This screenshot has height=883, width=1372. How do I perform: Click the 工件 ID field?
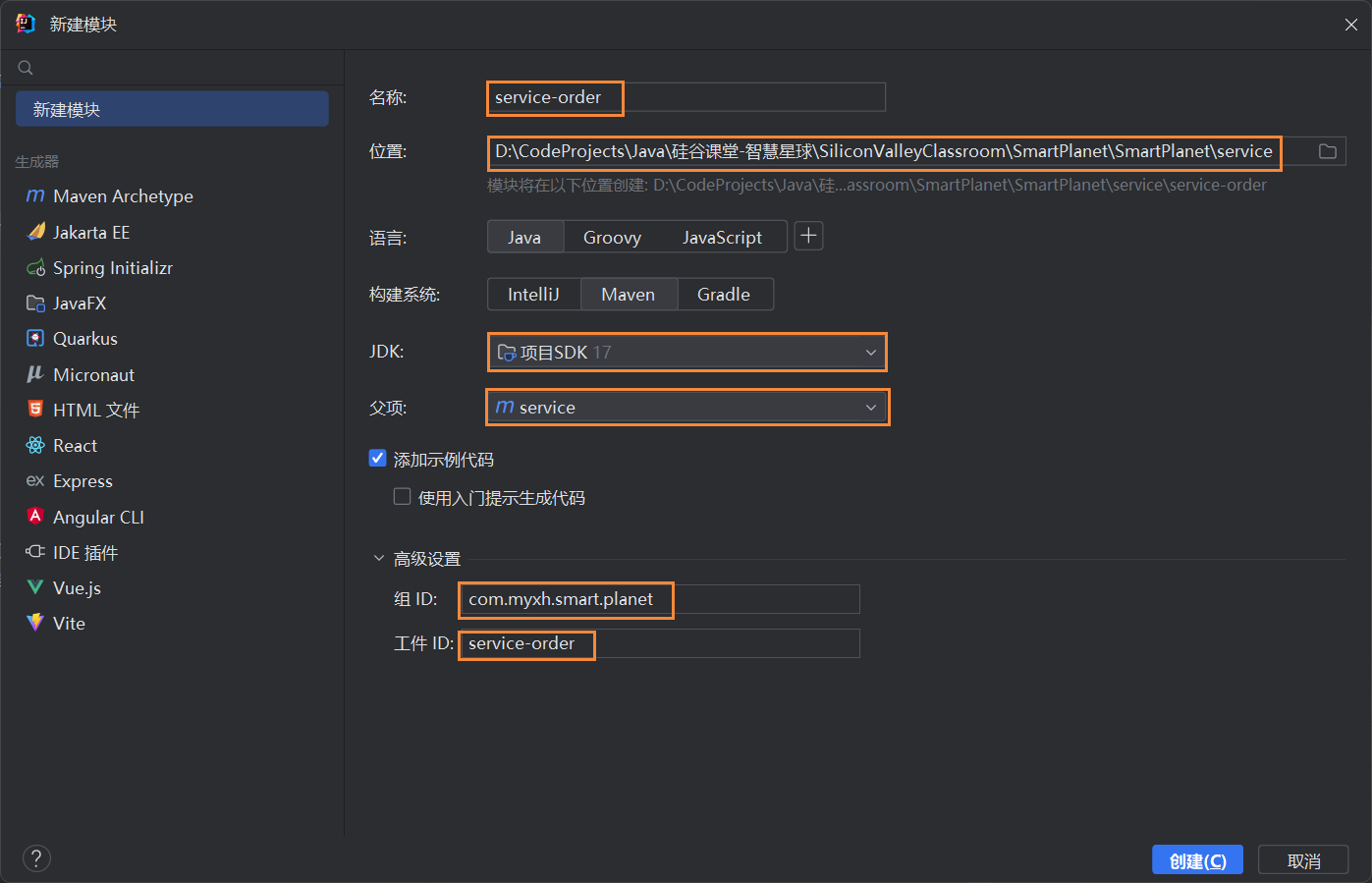[659, 643]
